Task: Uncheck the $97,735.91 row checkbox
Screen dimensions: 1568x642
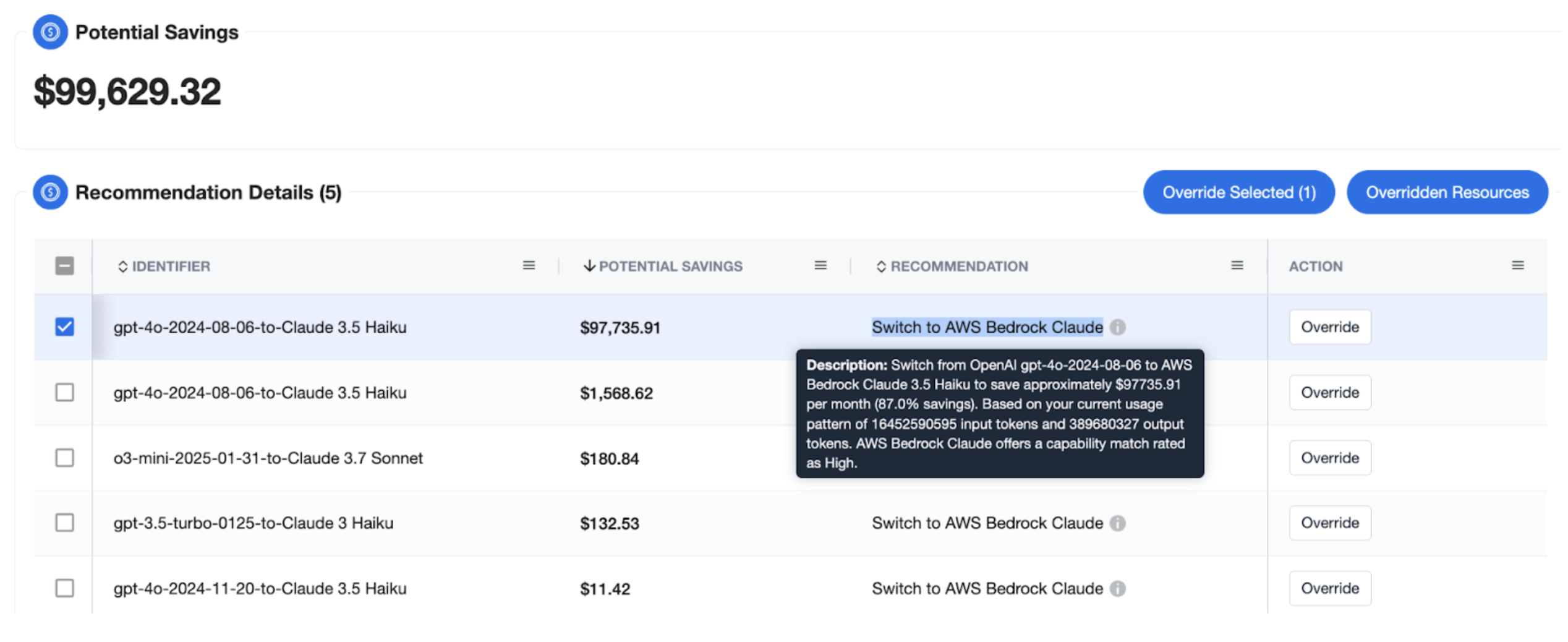Action: (64, 327)
